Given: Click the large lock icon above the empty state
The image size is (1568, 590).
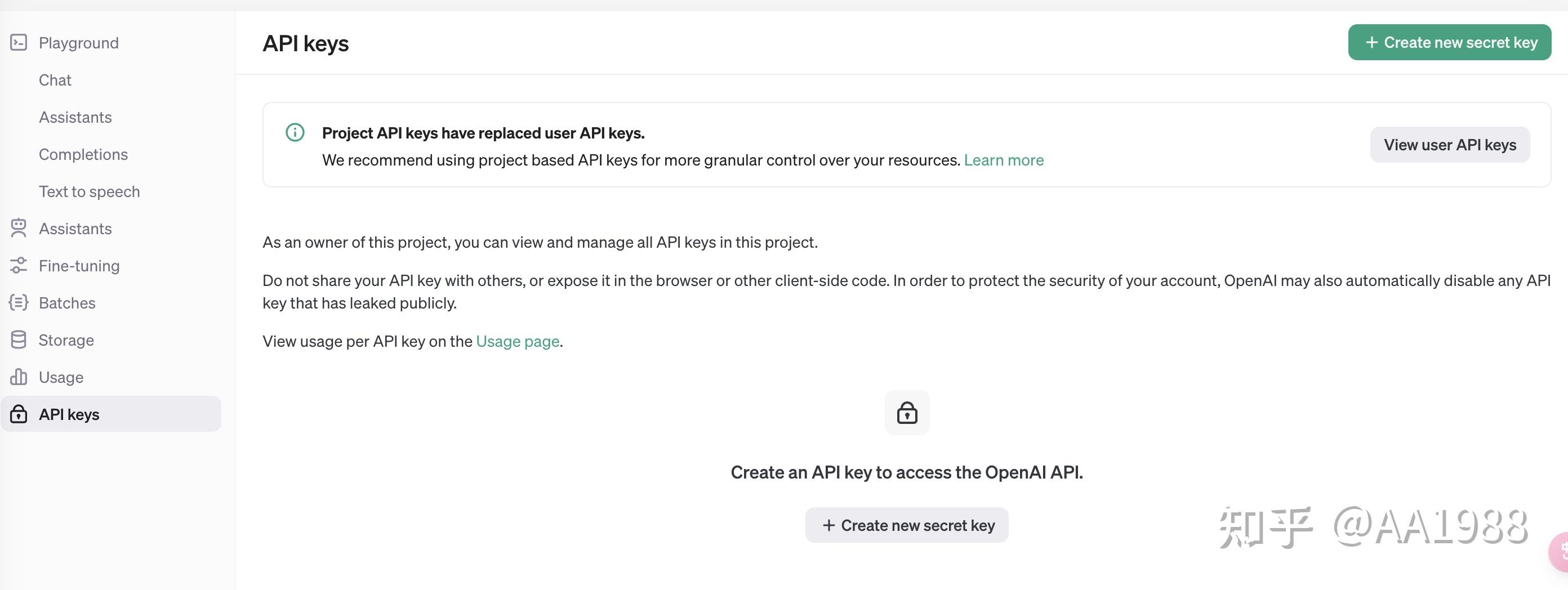Looking at the screenshot, I should coord(907,413).
